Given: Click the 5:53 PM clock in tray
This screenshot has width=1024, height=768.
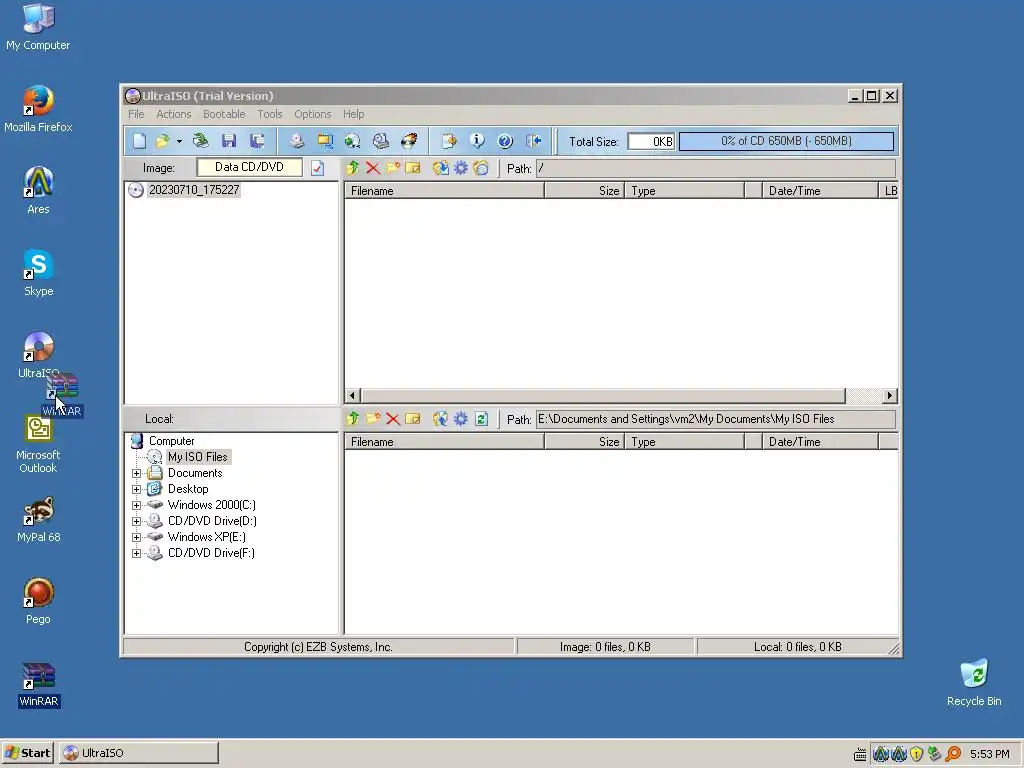Looking at the screenshot, I should 989,754.
